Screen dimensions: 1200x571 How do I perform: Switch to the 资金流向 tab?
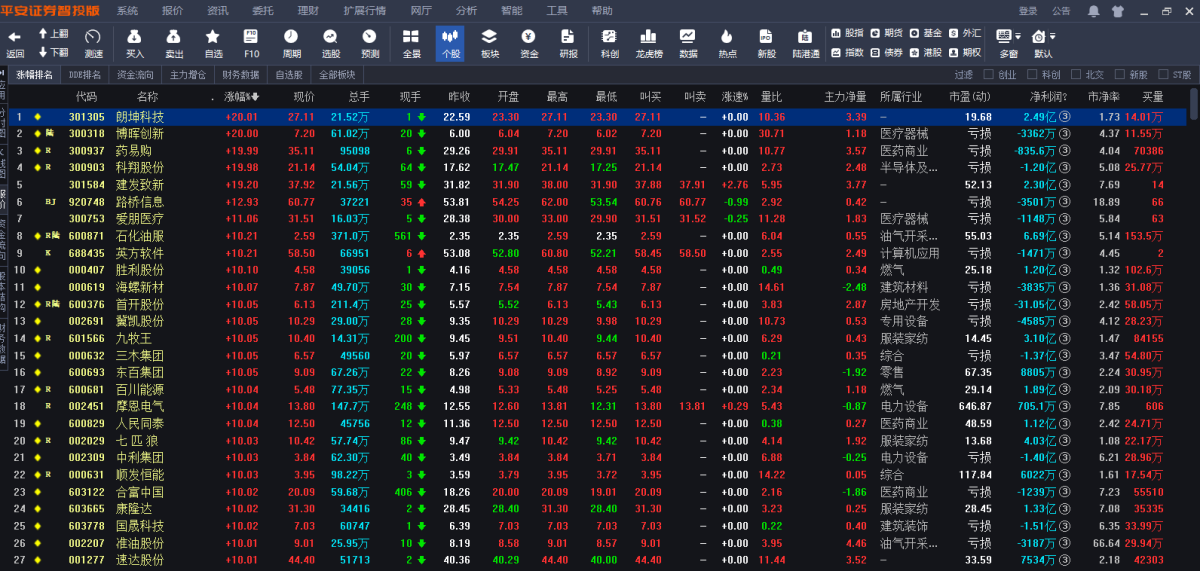pos(135,75)
